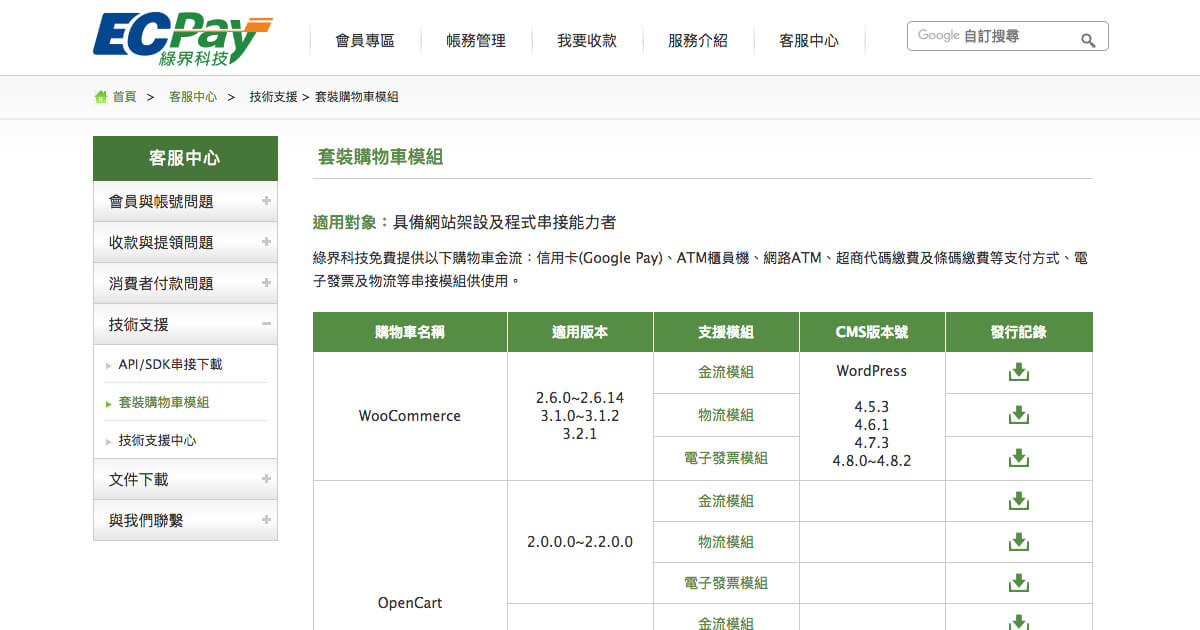This screenshot has height=630, width=1200.
Task: Download OpenCart 2.0.0.0 電子發票模組 release record
Action: (x=1018, y=583)
